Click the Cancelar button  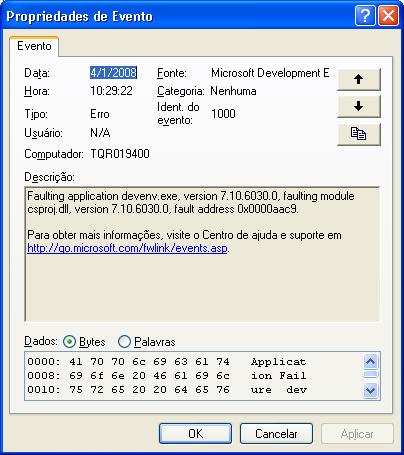pos(276,434)
